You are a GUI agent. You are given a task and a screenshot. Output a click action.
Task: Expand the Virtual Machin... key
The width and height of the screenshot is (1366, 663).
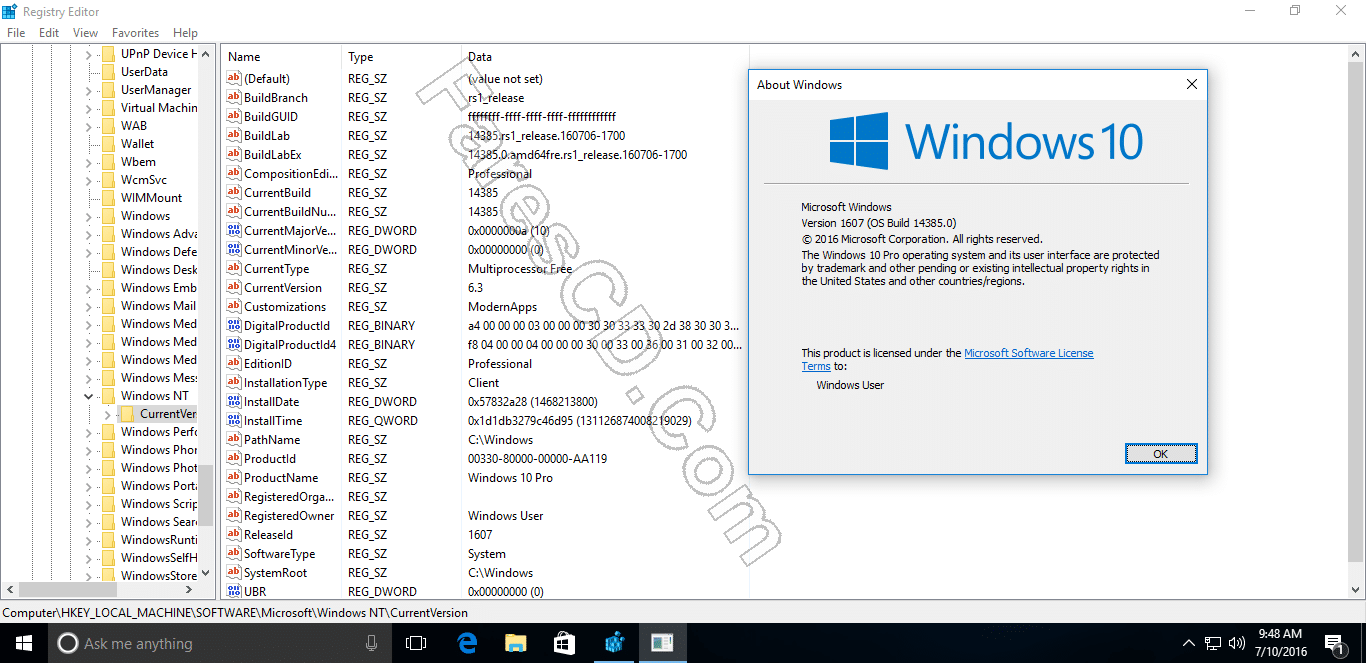(x=88, y=108)
